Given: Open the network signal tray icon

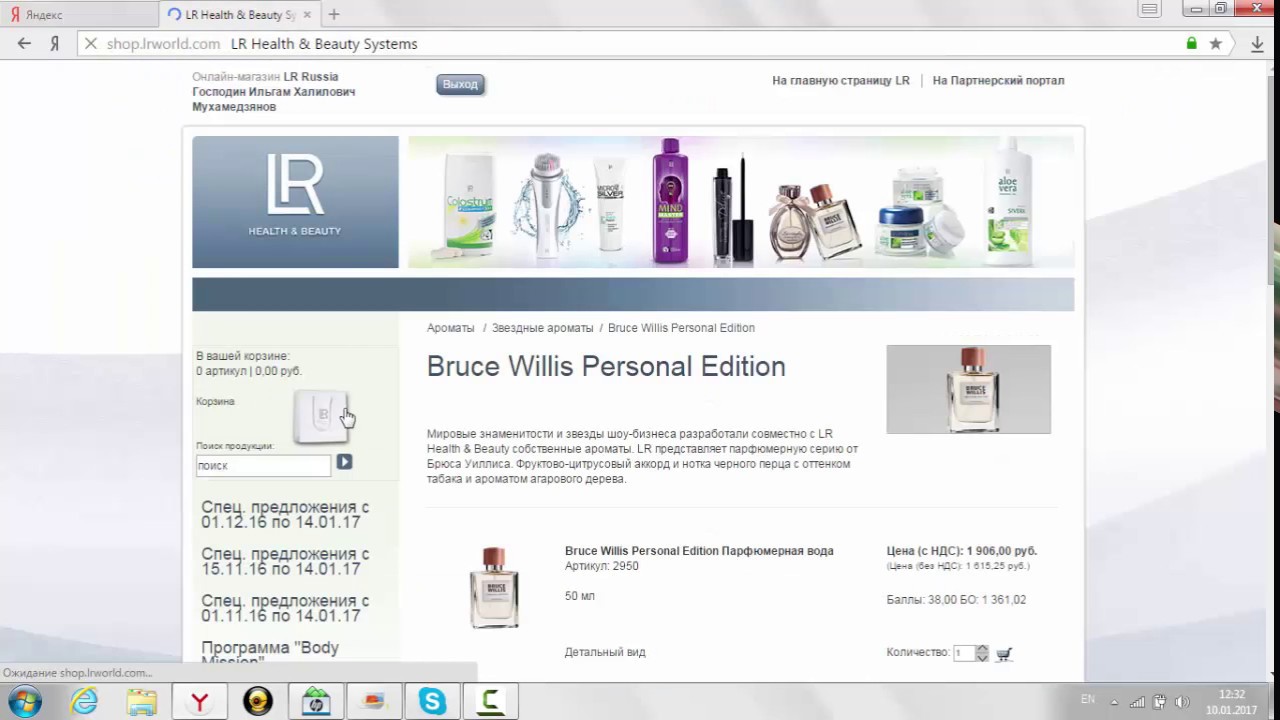Looking at the screenshot, I should click(1137, 701).
